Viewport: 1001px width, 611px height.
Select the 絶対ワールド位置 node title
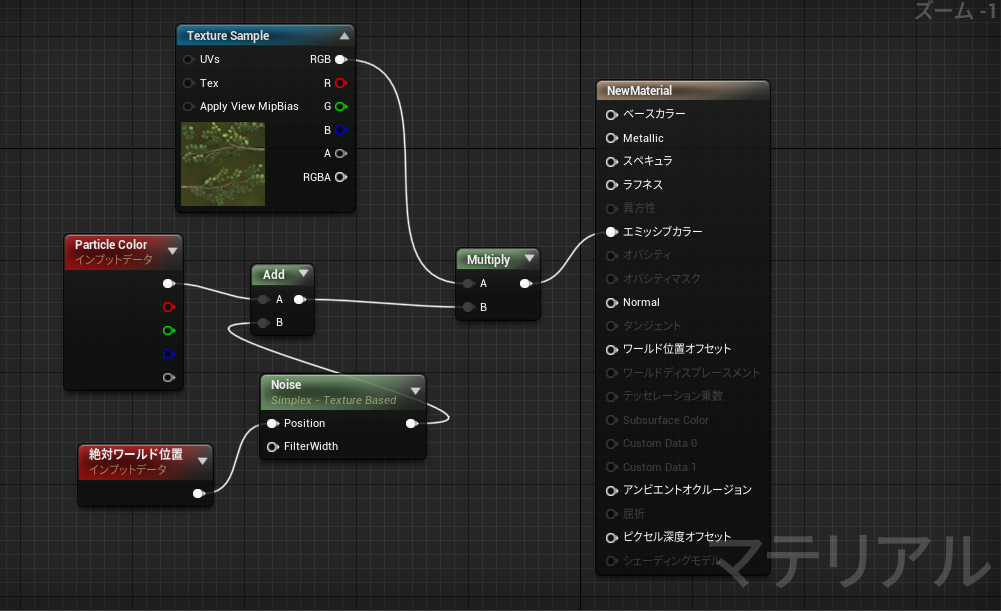[136, 454]
